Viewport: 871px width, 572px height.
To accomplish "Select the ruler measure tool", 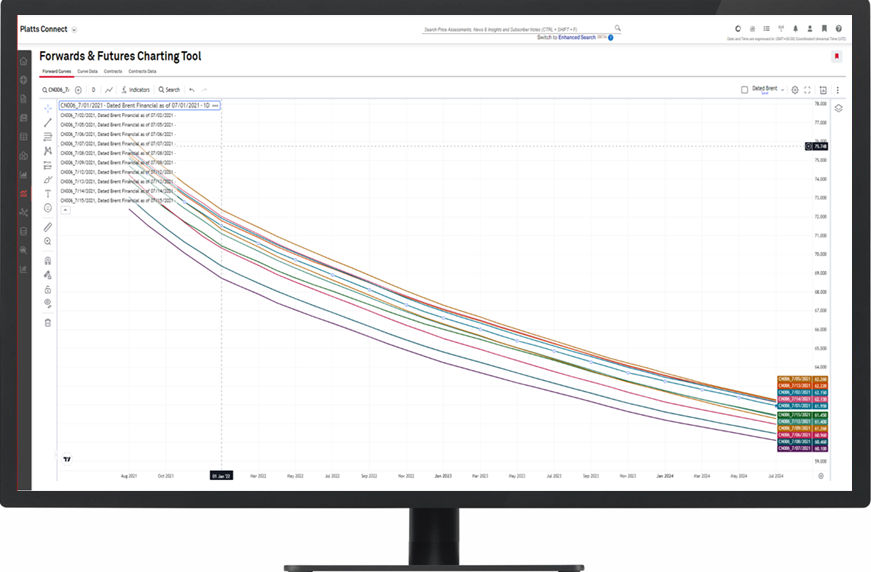I will pos(48,227).
